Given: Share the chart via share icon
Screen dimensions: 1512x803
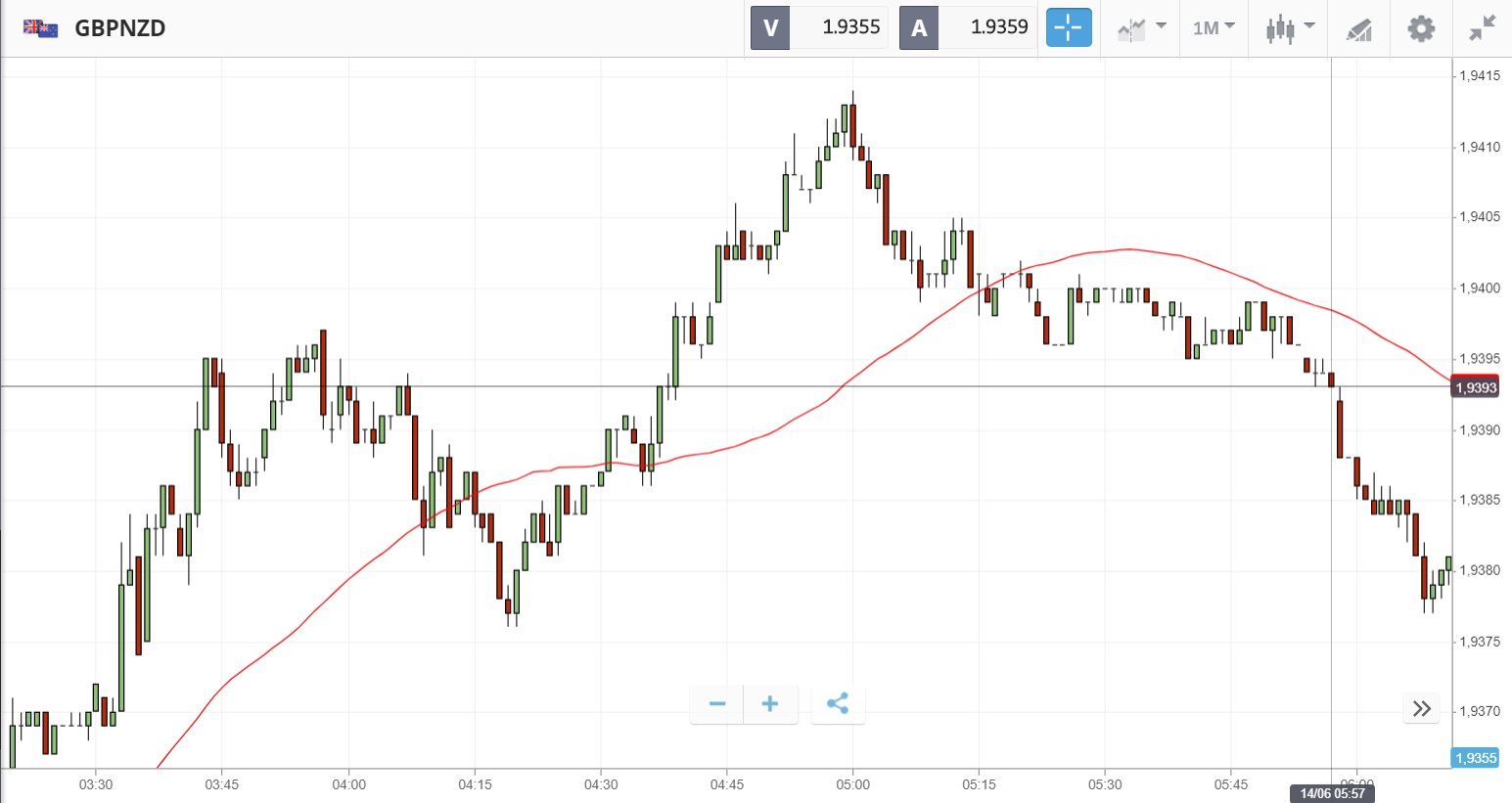Looking at the screenshot, I should (x=838, y=703).
